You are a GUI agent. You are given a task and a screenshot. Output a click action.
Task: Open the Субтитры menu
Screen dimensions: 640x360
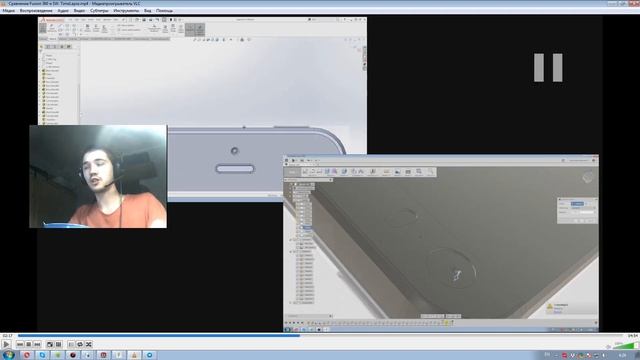99,11
